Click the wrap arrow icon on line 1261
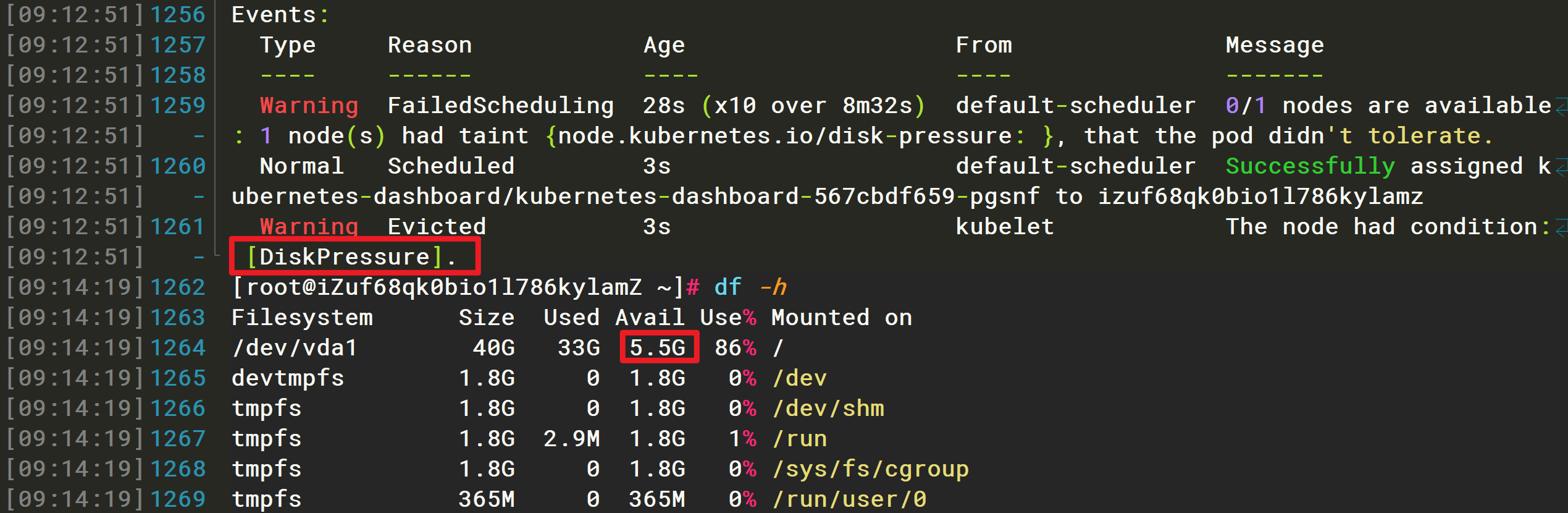 click(x=1562, y=227)
